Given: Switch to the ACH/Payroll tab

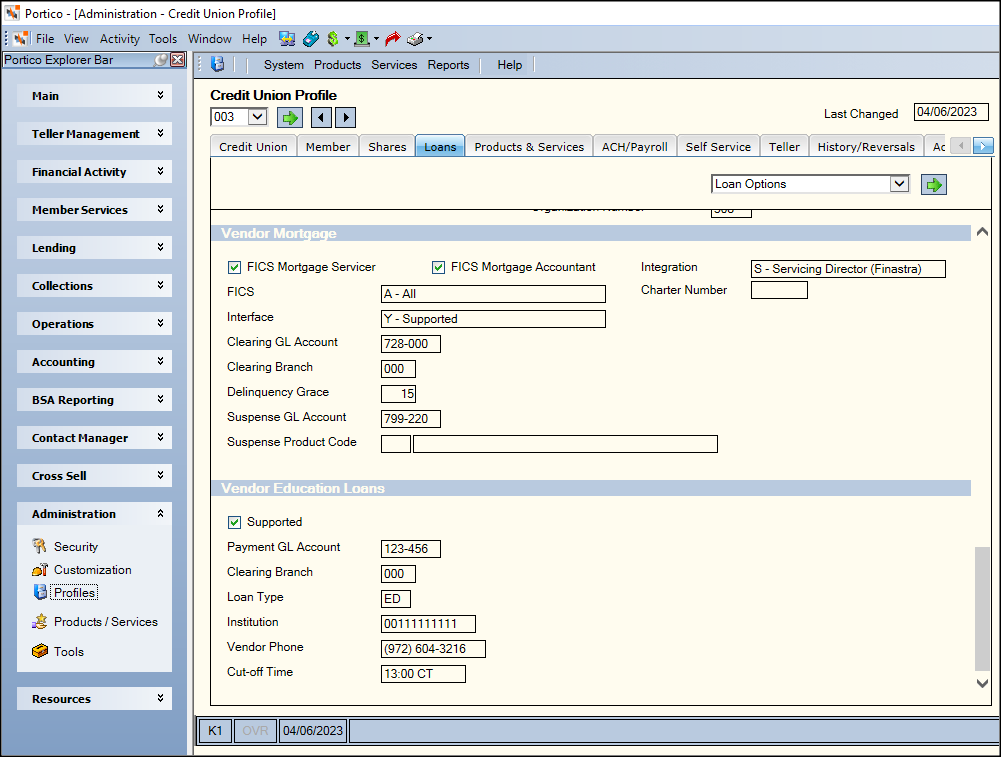Looking at the screenshot, I should coord(635,147).
